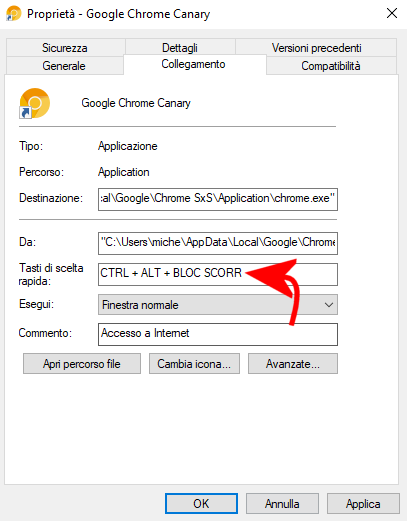Image resolution: width=407 pixels, height=521 pixels.
Task: Click the Commento text field
Action: pos(218,334)
